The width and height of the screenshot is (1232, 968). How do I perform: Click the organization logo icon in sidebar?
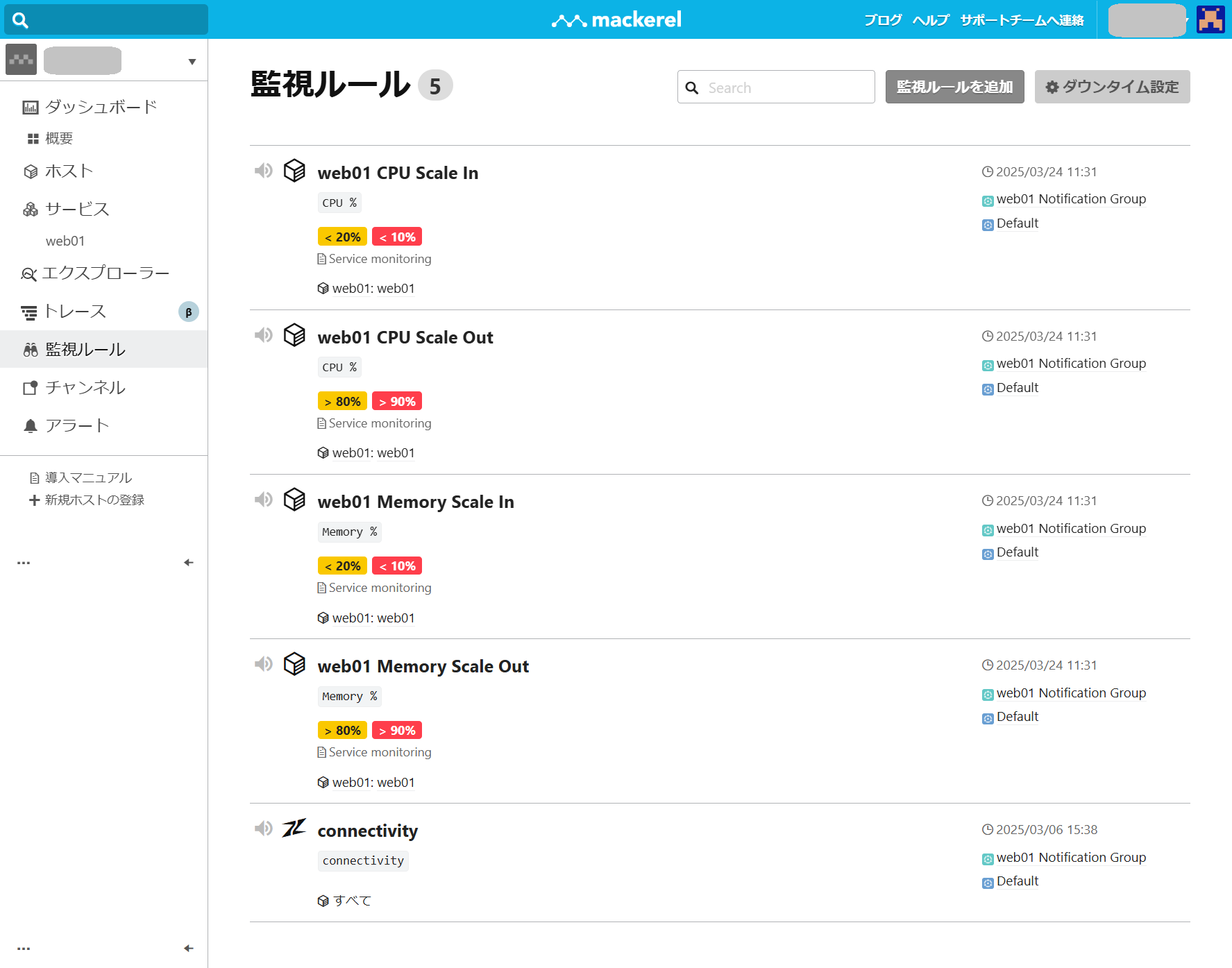(21, 60)
